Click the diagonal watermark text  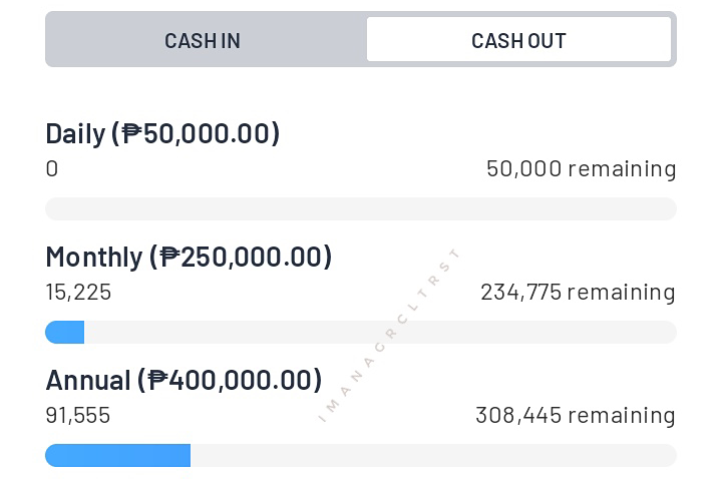tap(389, 335)
